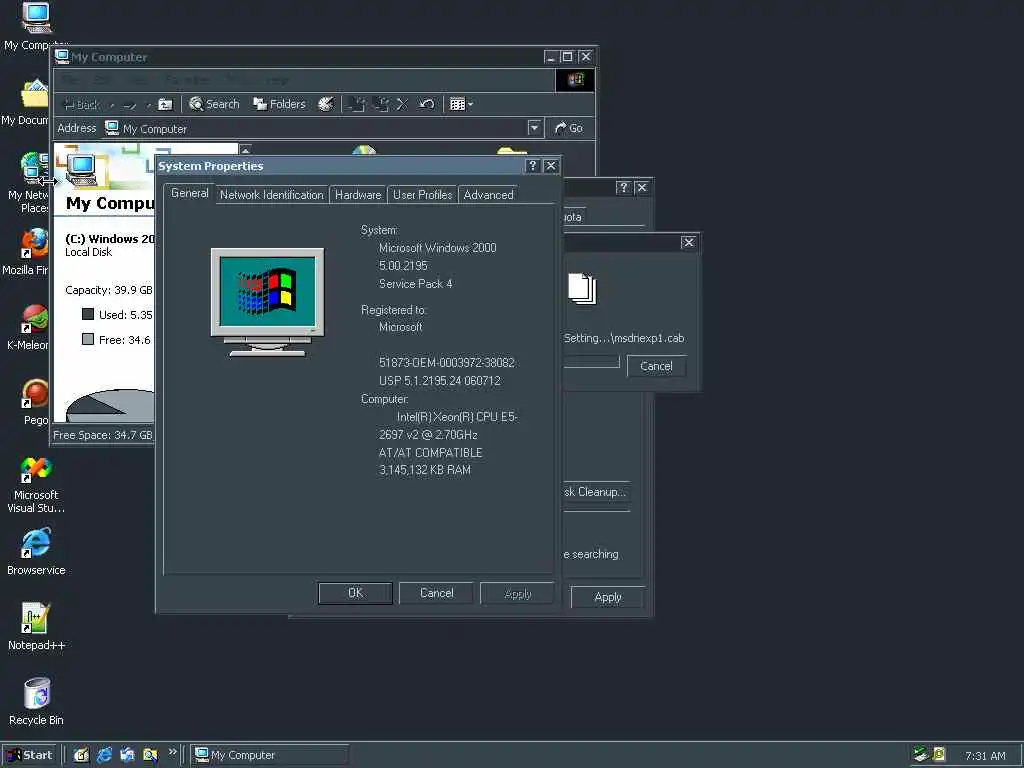
Task: Switch to the Hardware tab
Action: (x=358, y=195)
